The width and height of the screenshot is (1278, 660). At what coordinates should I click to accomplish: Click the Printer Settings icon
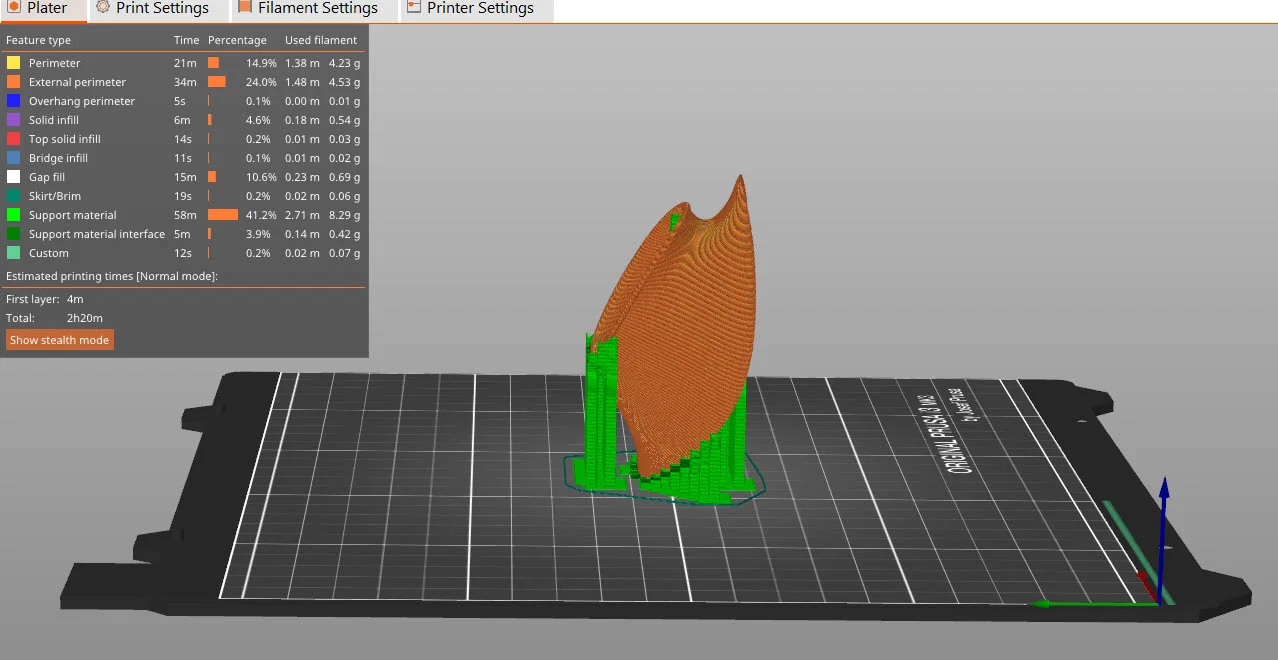[414, 7]
